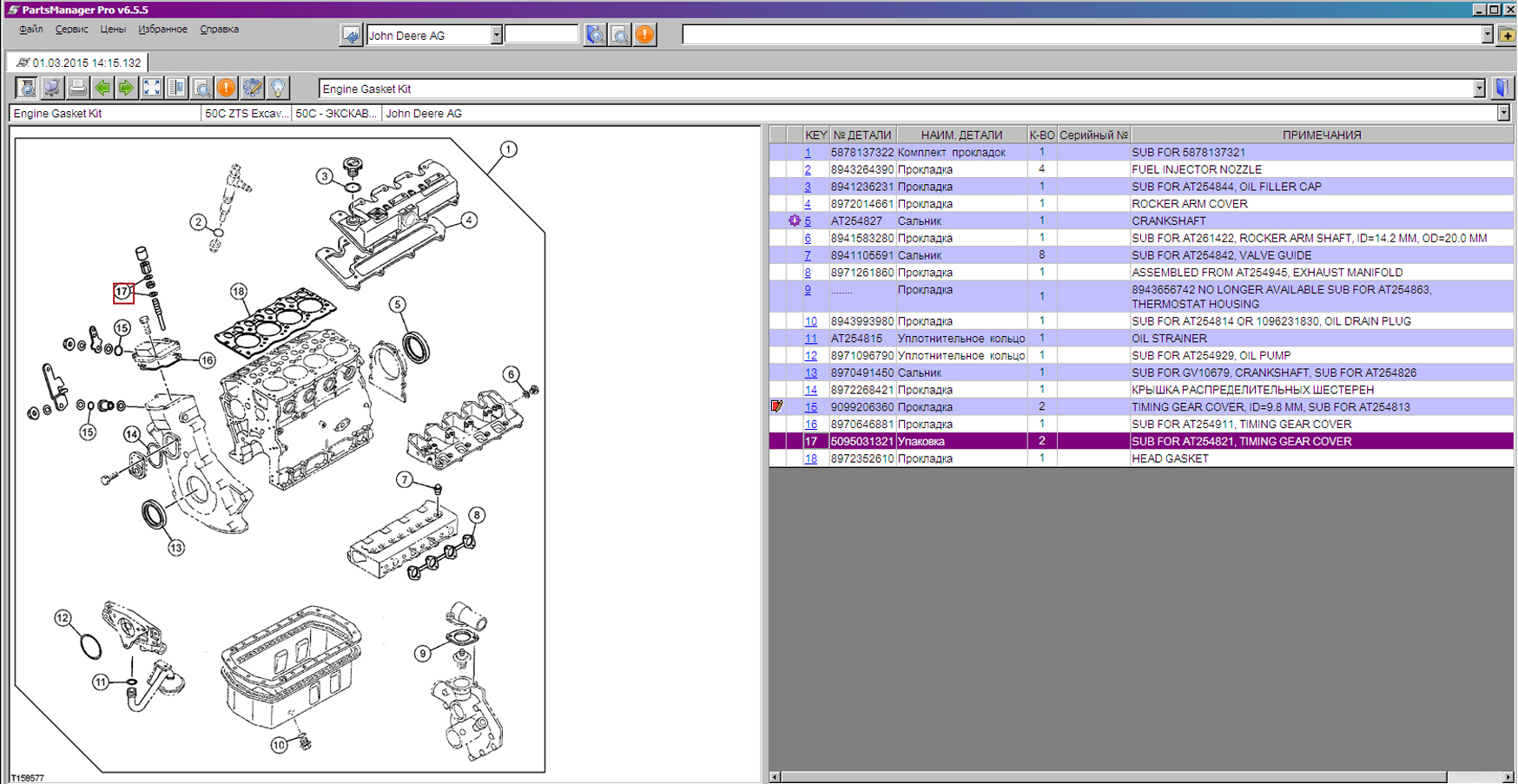The height and width of the screenshot is (784, 1518).
Task: Open the Сервис menu
Action: pyautogui.click(x=71, y=30)
